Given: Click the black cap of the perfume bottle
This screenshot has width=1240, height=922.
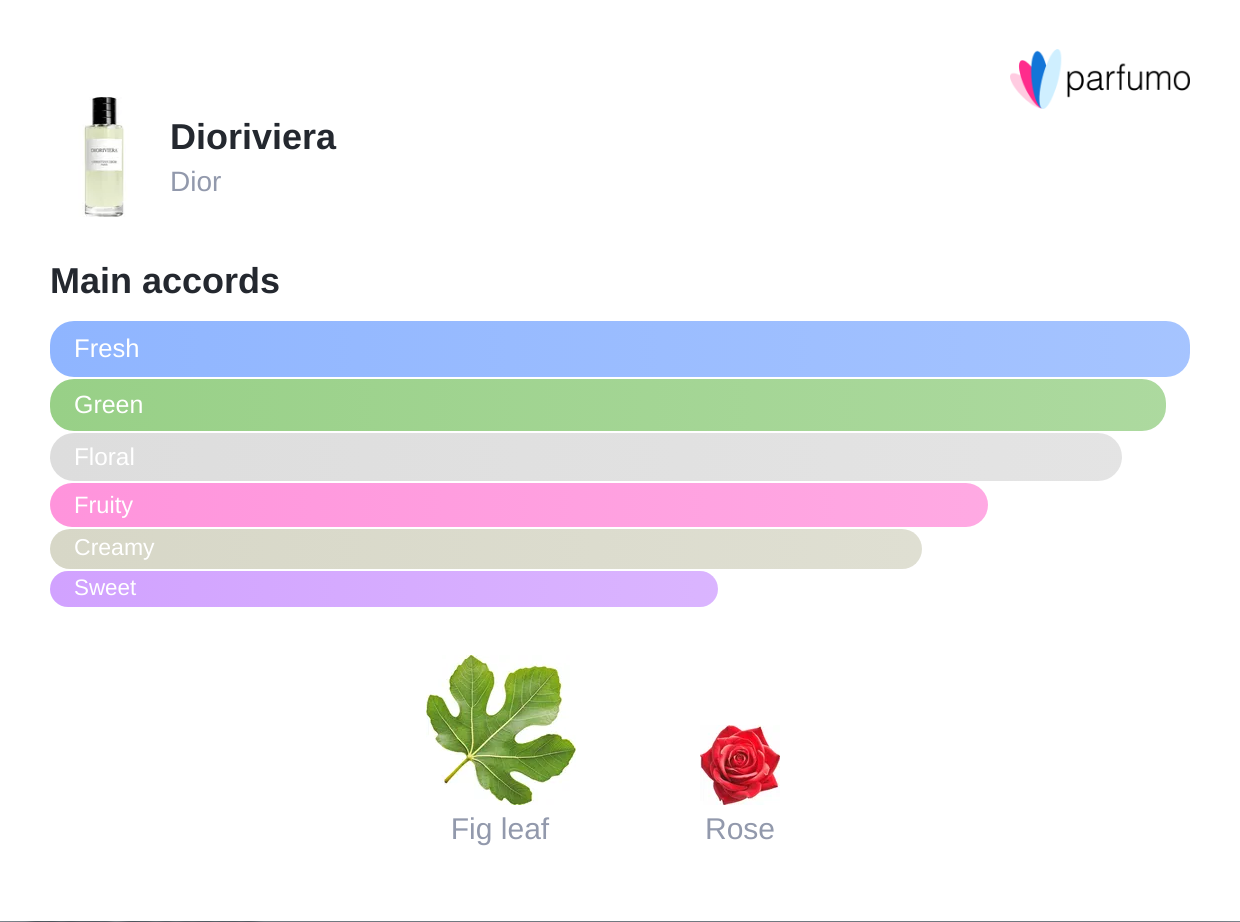Looking at the screenshot, I should tap(104, 110).
